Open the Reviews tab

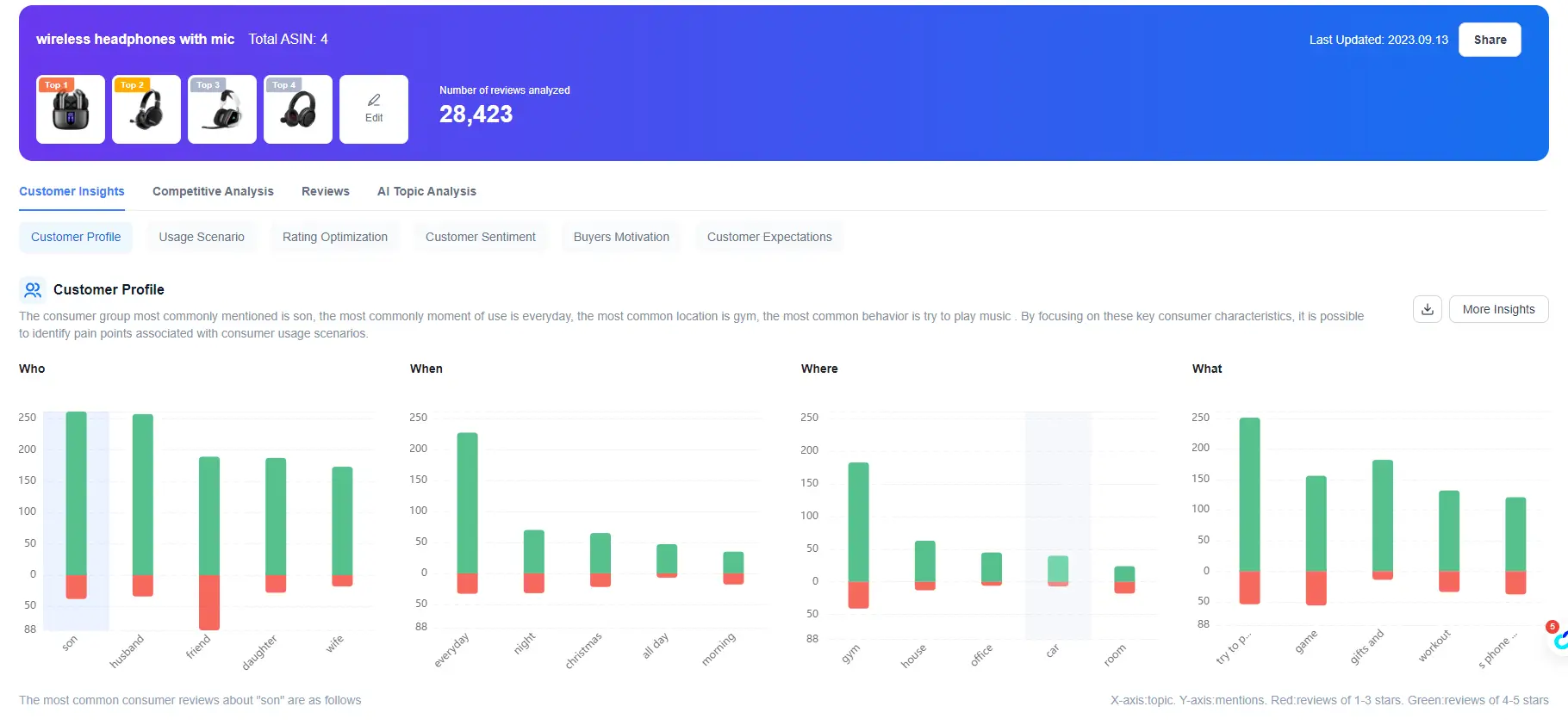click(x=326, y=191)
